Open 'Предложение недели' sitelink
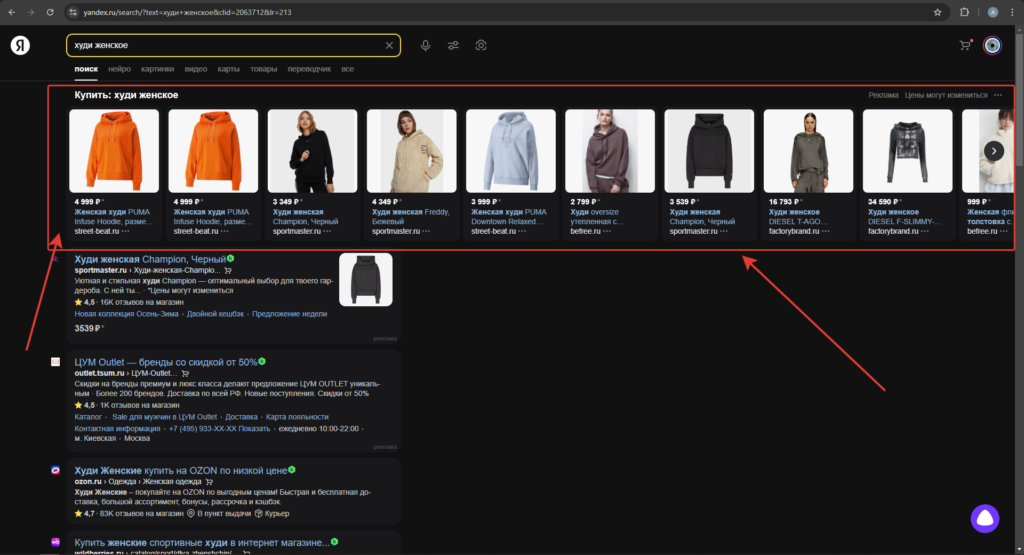 click(x=289, y=314)
